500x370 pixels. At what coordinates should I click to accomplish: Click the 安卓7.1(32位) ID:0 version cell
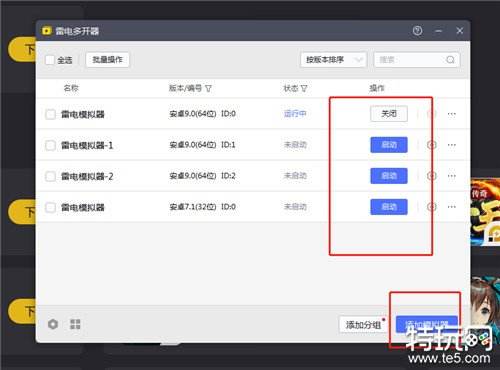[x=202, y=207]
